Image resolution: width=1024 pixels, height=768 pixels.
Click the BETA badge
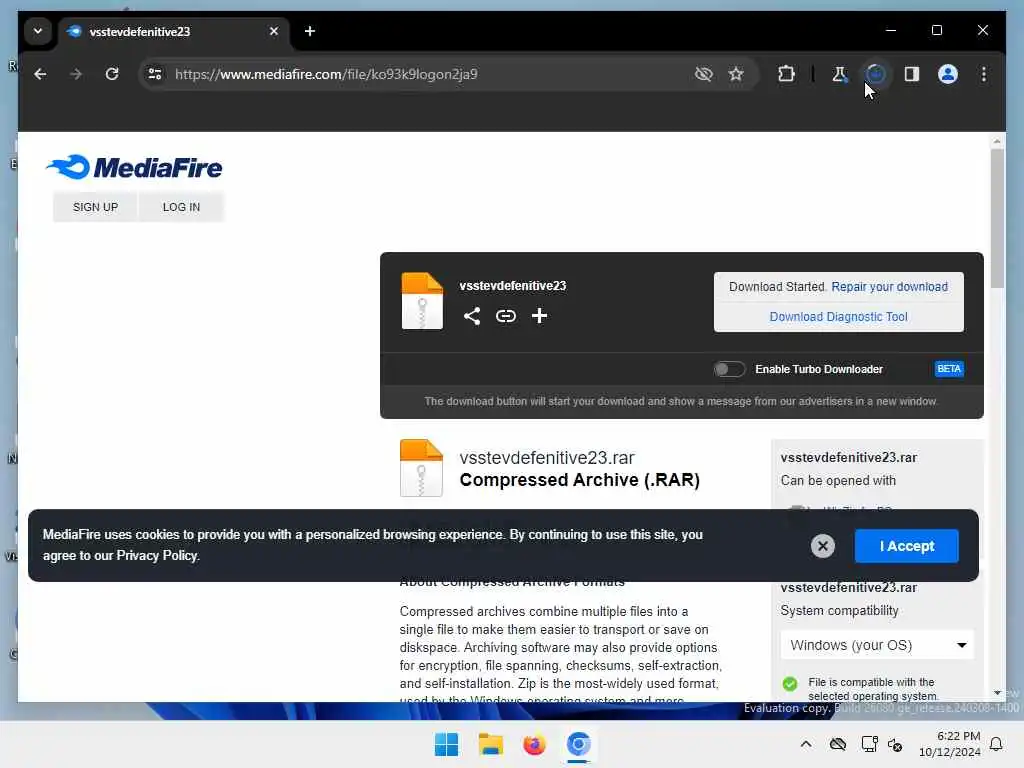pos(949,369)
